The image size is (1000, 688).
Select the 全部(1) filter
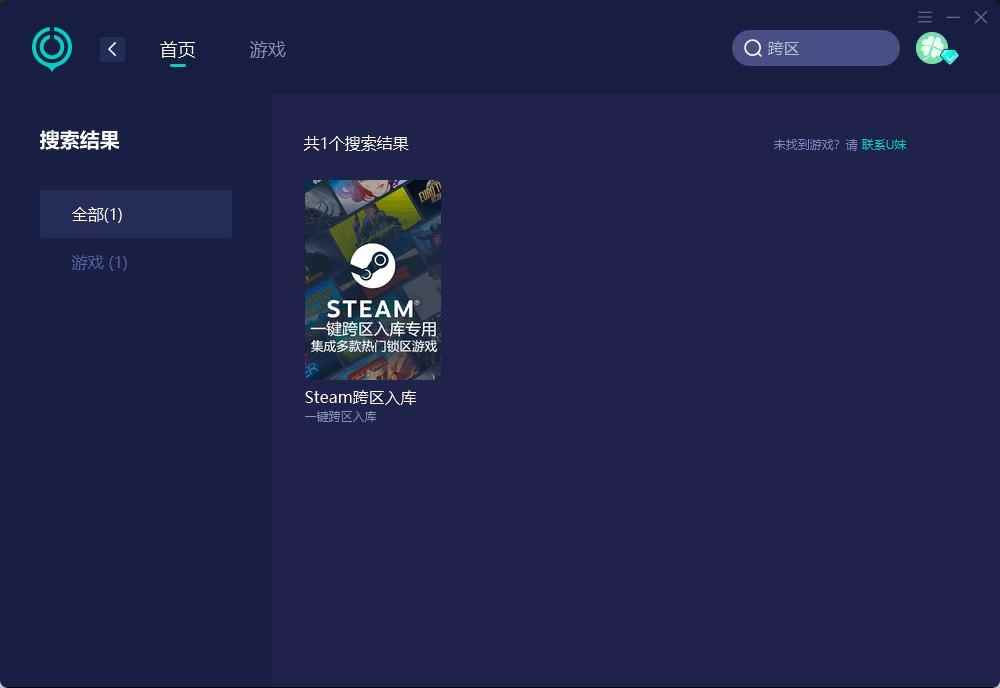point(136,214)
